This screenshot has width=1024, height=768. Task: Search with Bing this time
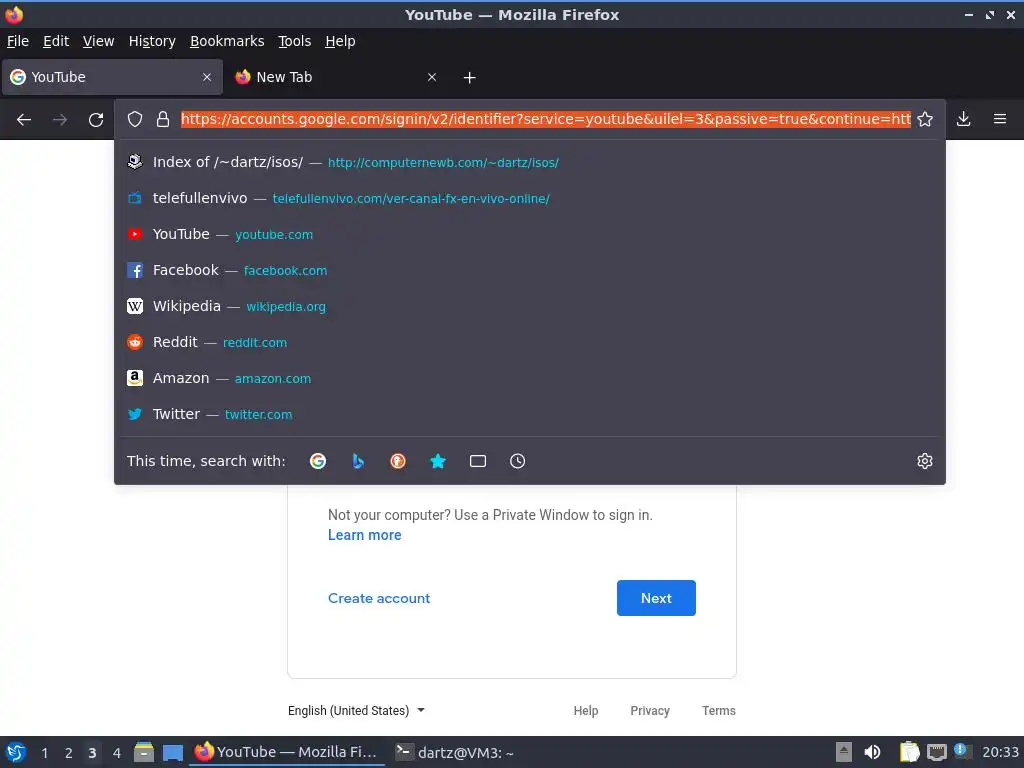tap(358, 461)
